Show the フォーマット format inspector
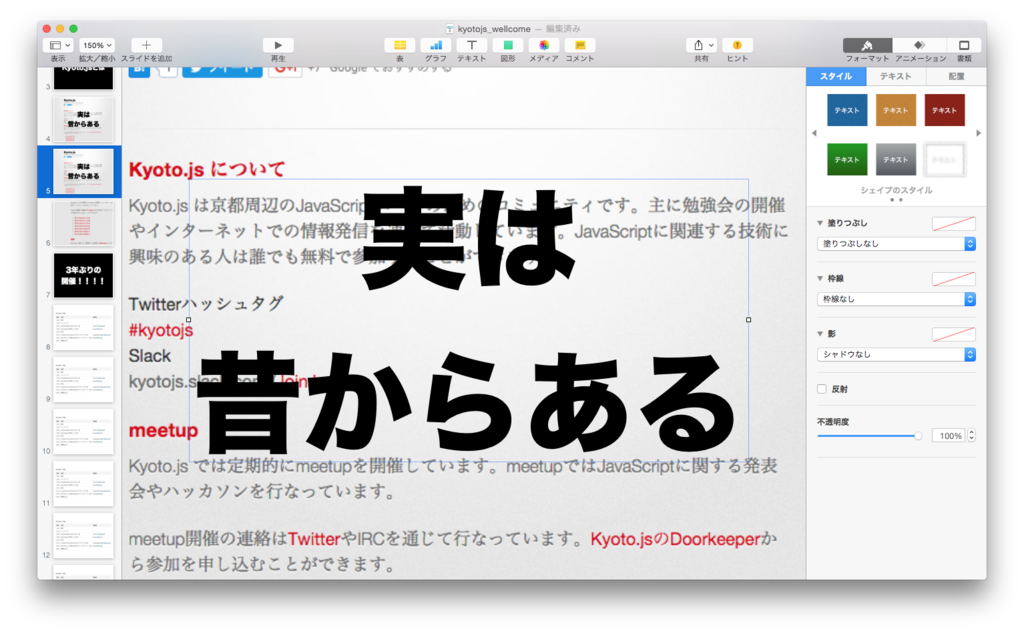This screenshot has height=633, width=1024. tap(867, 45)
